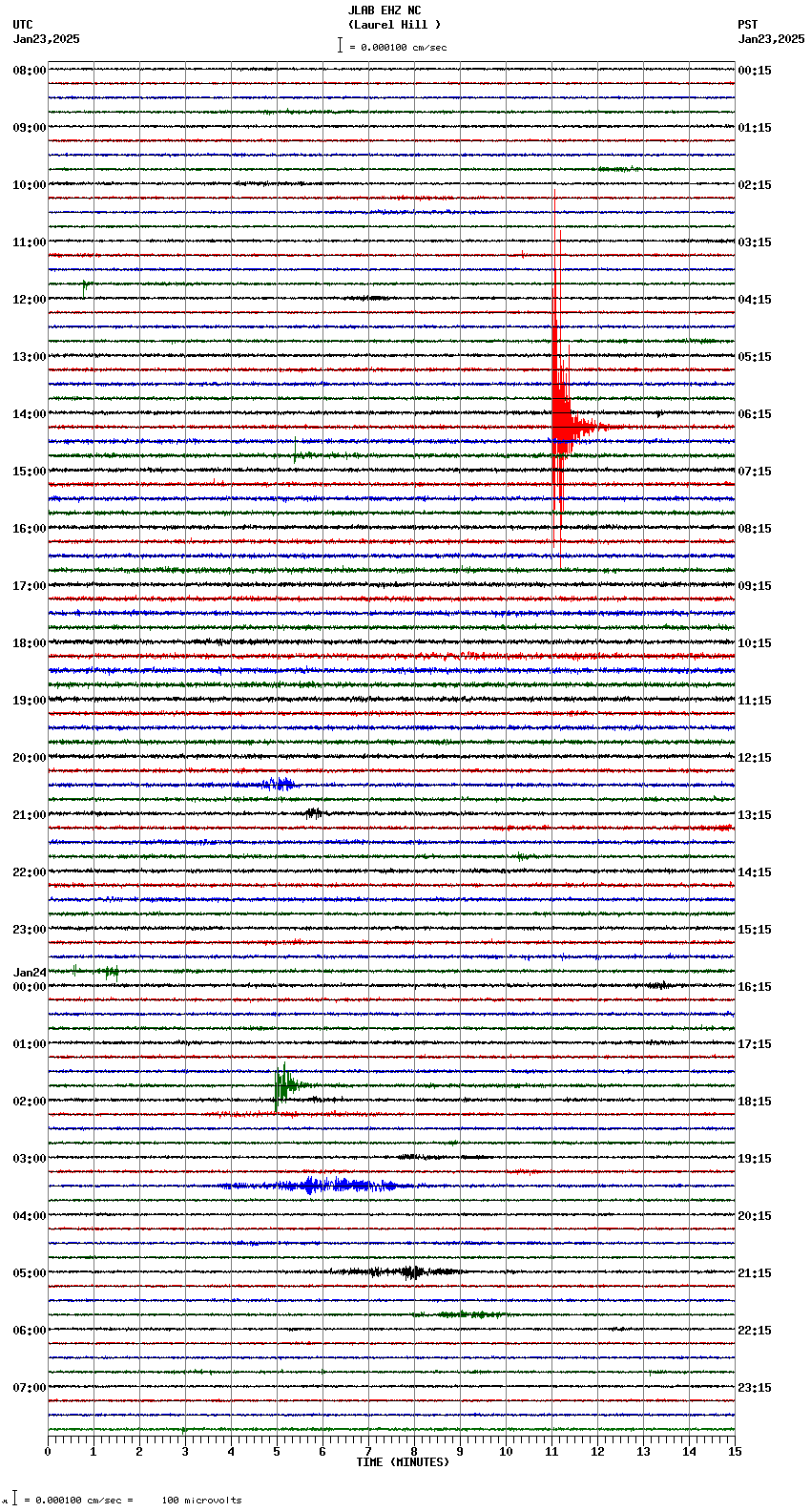
Task: Click the 15:15 PST time label
Action: pos(755,930)
